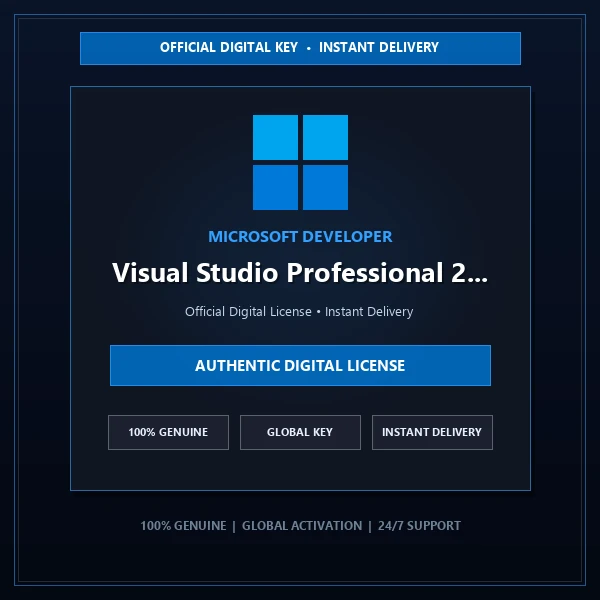The height and width of the screenshot is (600, 600).
Task: Click the footer Global Activation text
Action: (x=302, y=526)
